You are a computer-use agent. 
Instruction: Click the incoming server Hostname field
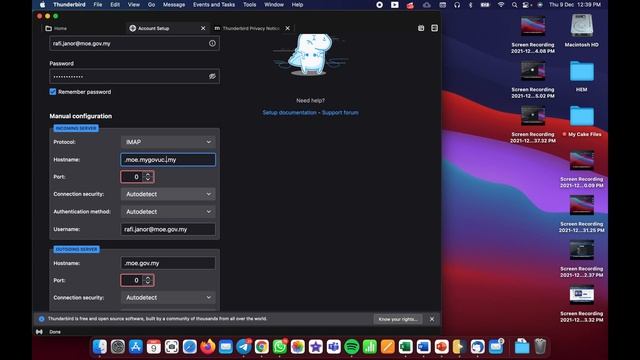point(168,160)
